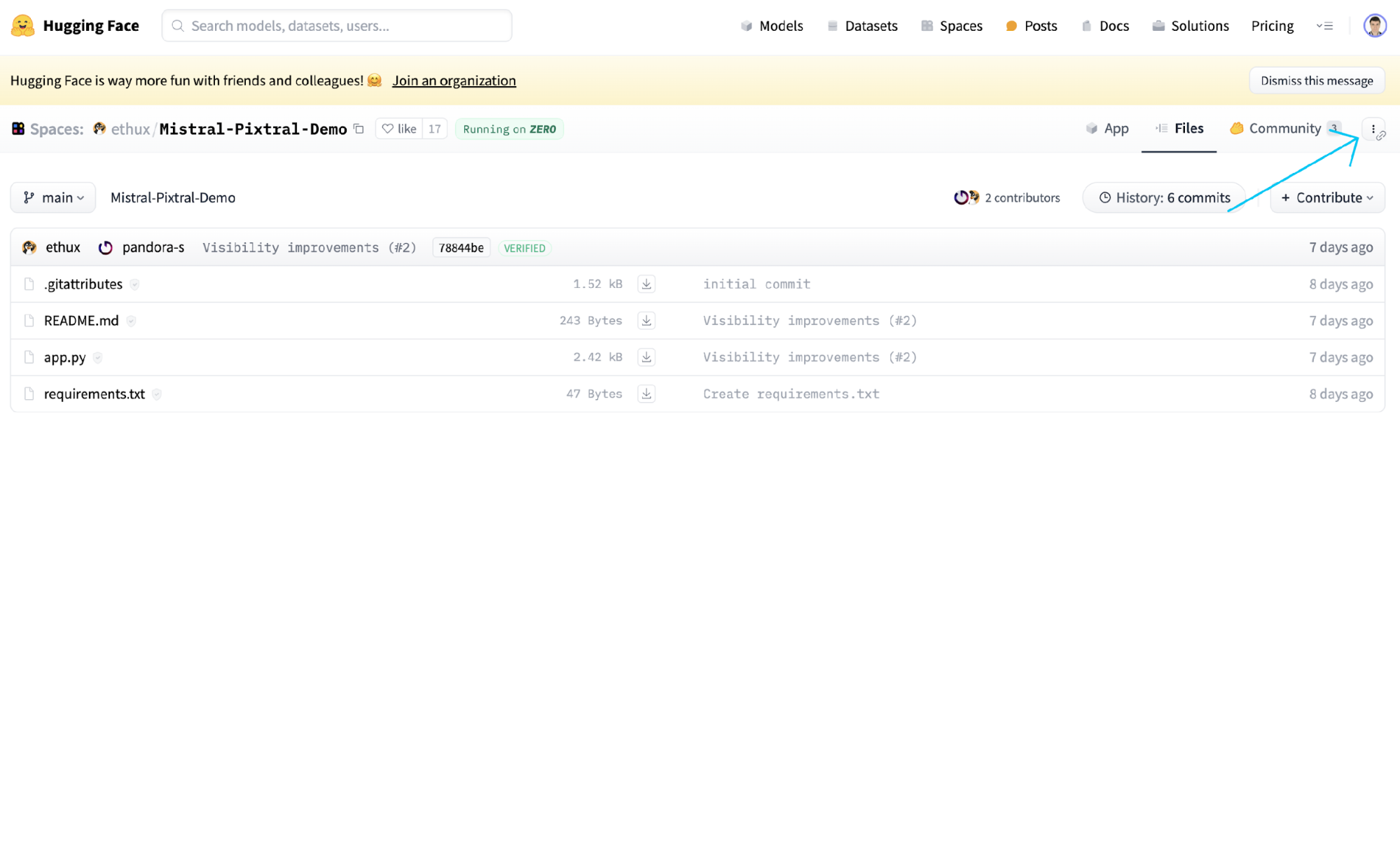The image size is (1400, 860).
Task: Expand the additional navigation menu icon
Action: (x=1324, y=26)
